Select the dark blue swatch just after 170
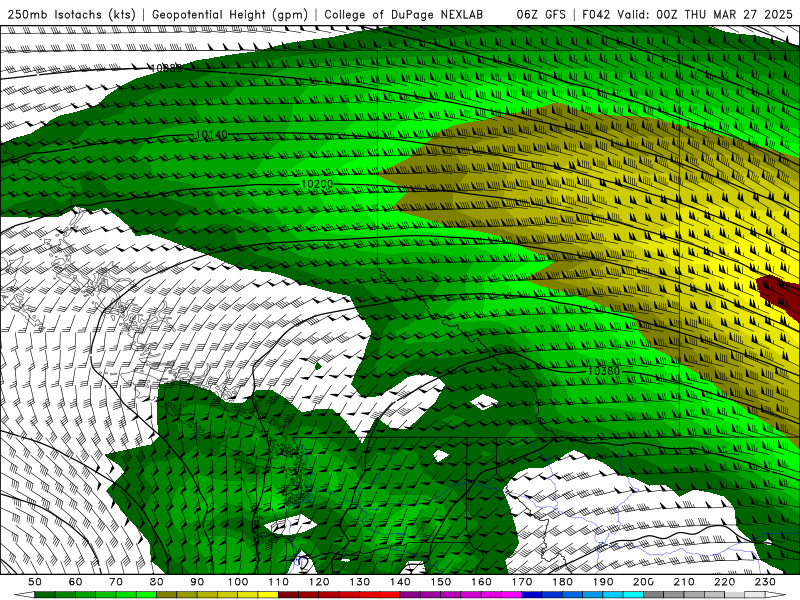Image resolution: width=800 pixels, height=600 pixels. [531, 595]
